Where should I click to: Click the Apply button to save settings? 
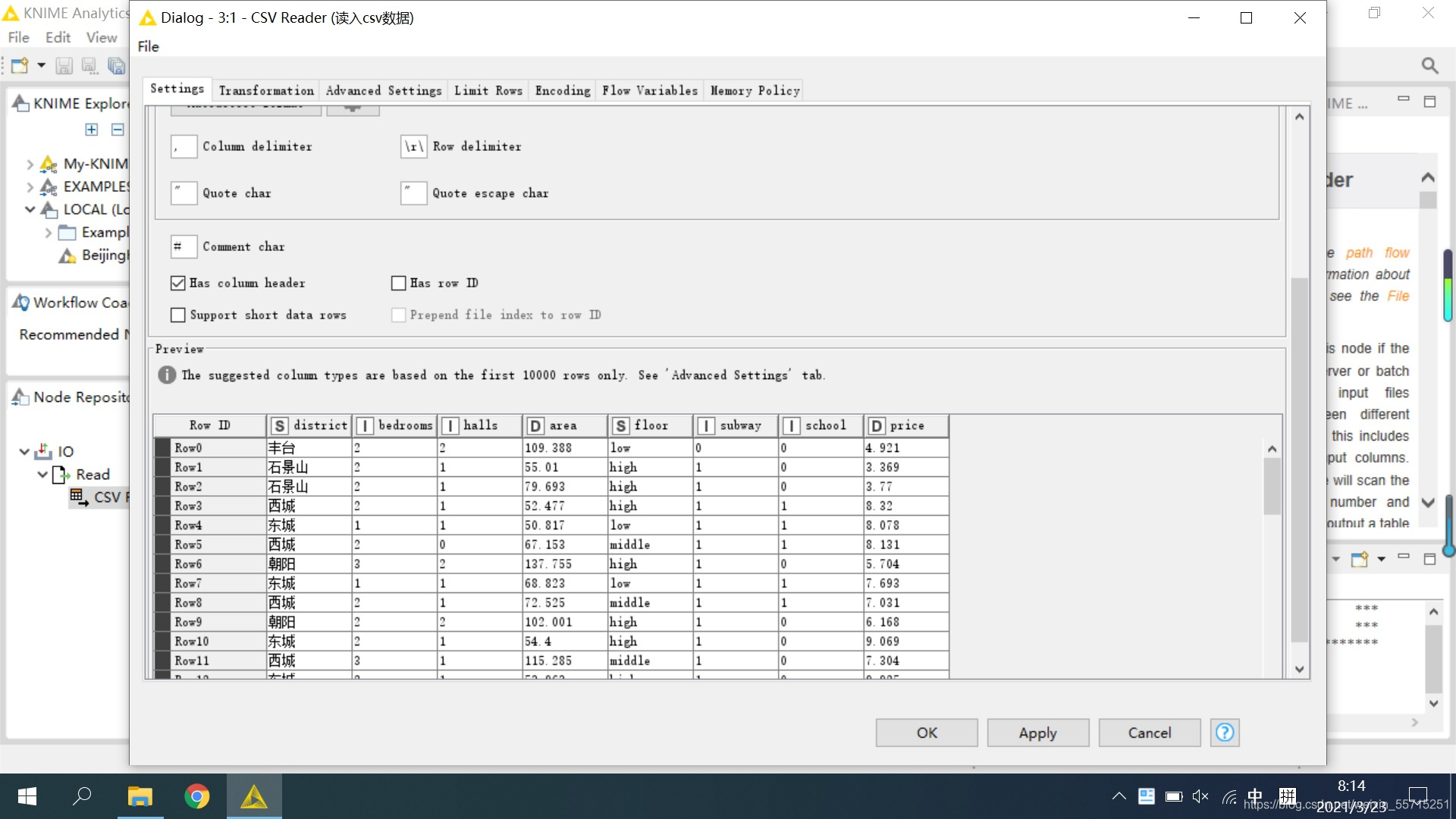point(1037,732)
